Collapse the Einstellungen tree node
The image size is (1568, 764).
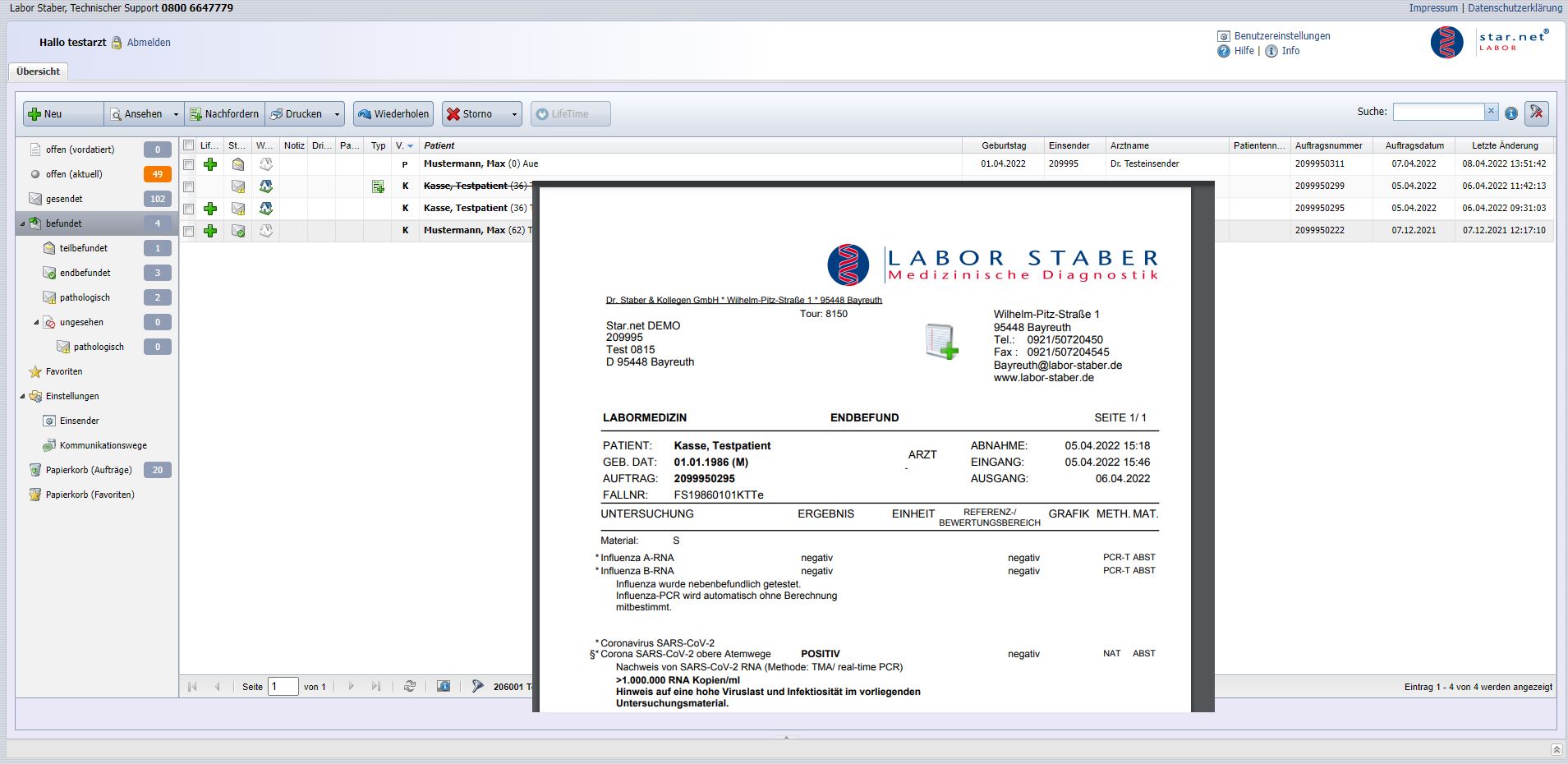[x=22, y=396]
